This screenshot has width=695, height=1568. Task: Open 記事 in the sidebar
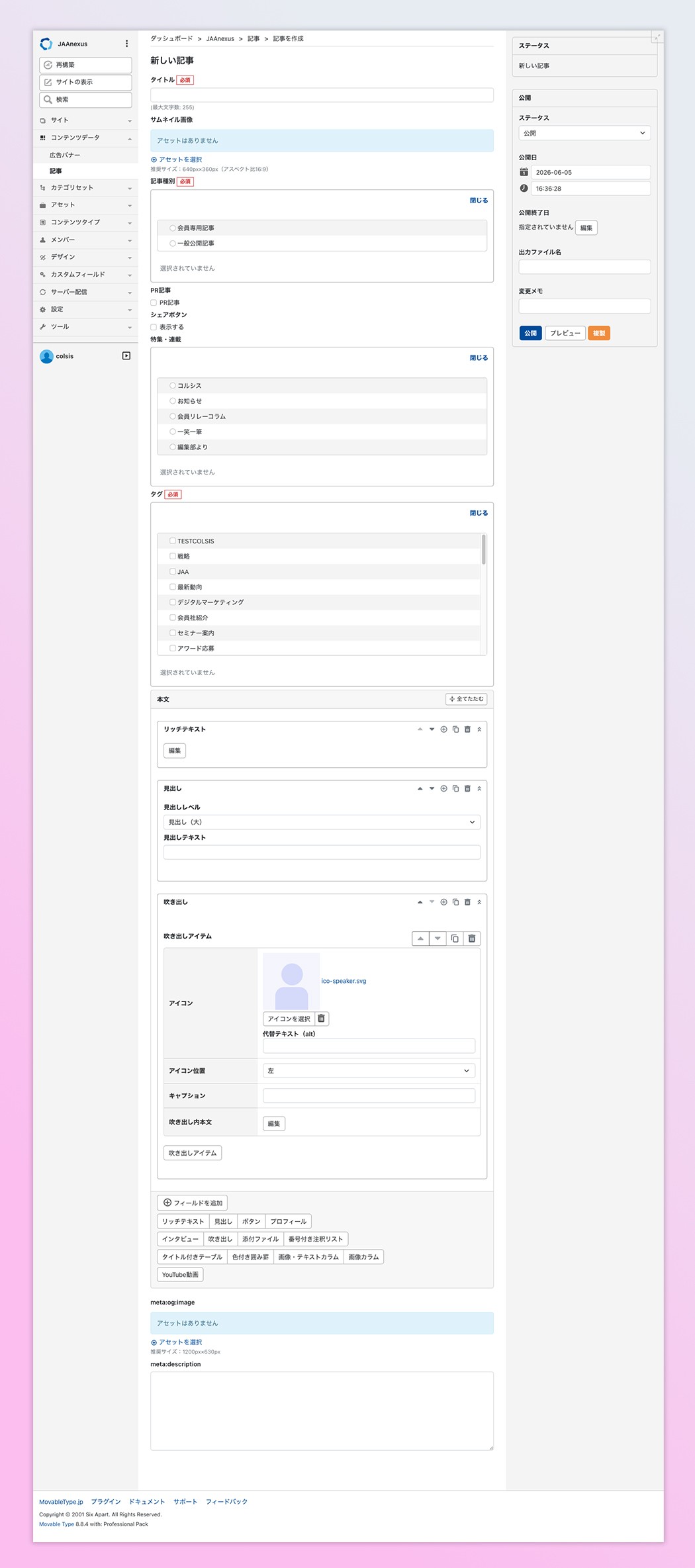click(x=56, y=171)
